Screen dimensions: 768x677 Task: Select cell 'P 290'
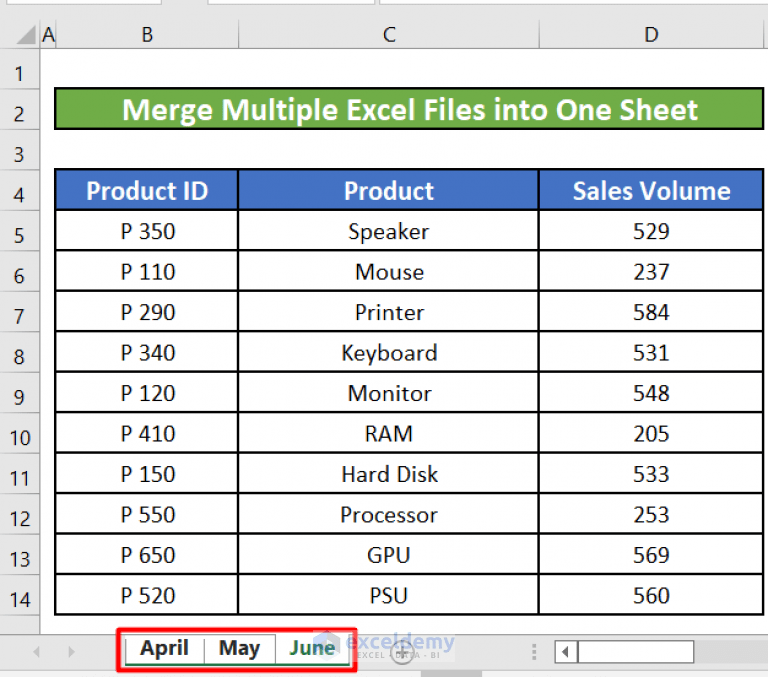point(147,312)
